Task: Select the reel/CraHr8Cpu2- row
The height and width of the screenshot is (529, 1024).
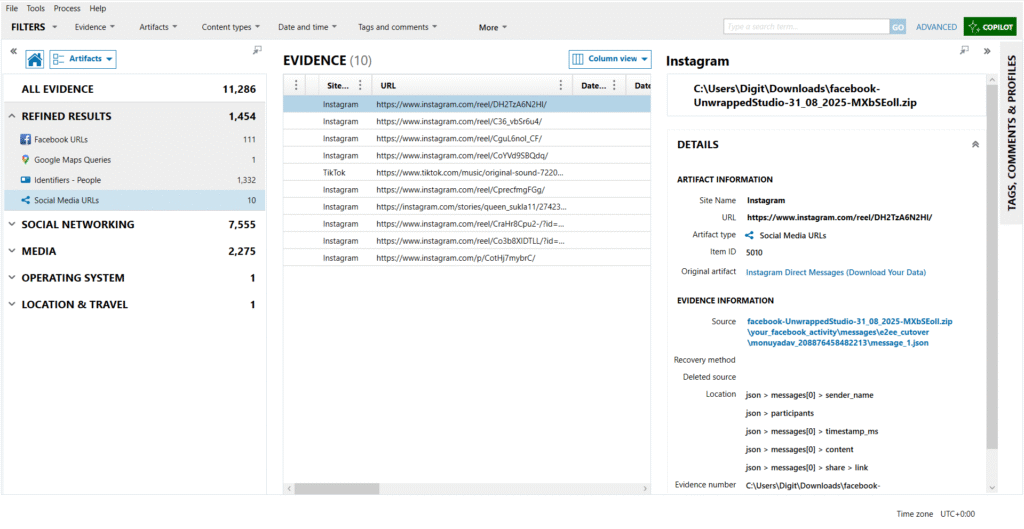Action: [x=467, y=223]
